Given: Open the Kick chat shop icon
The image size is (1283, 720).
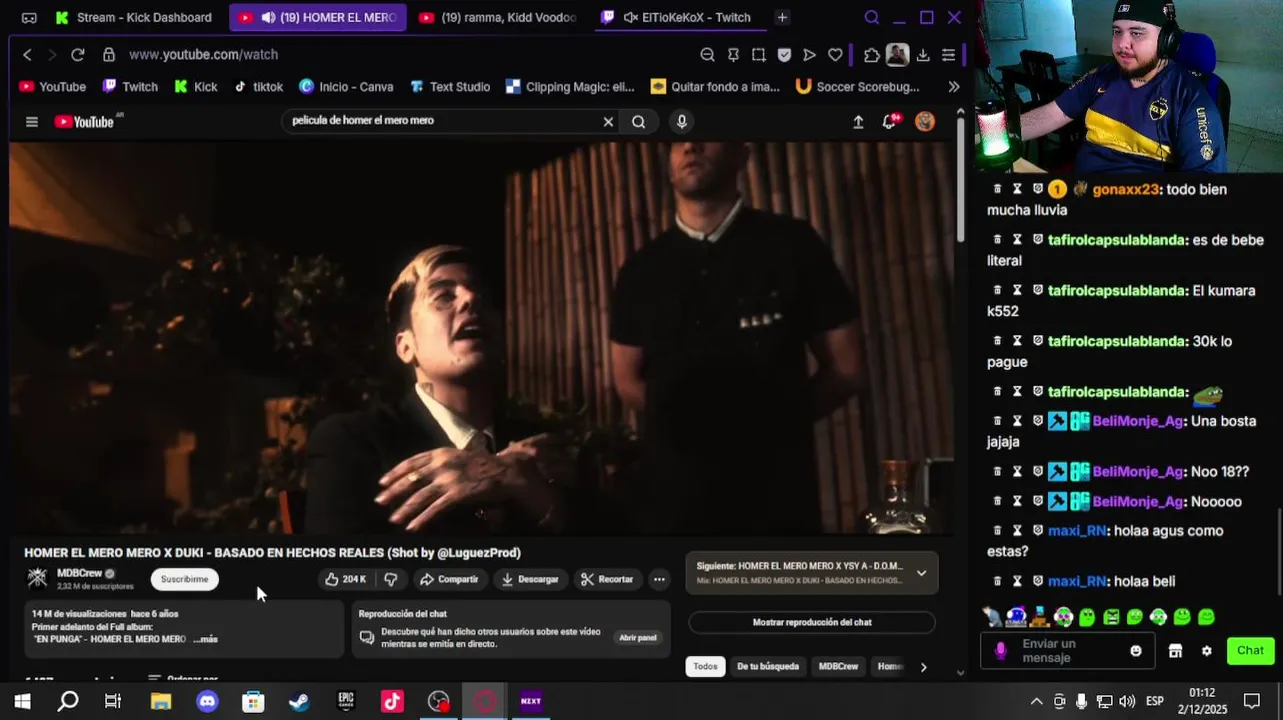Looking at the screenshot, I should point(1175,651).
